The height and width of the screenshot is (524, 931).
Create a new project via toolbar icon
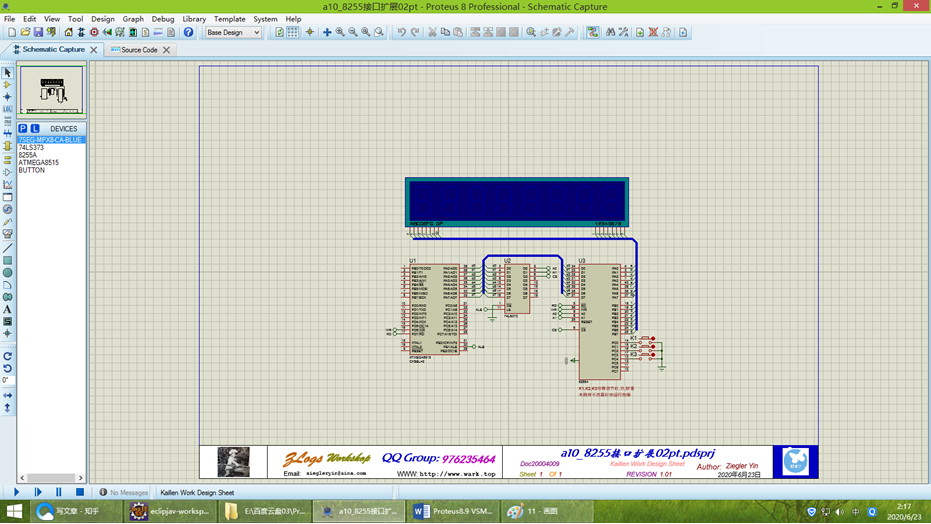(12, 33)
